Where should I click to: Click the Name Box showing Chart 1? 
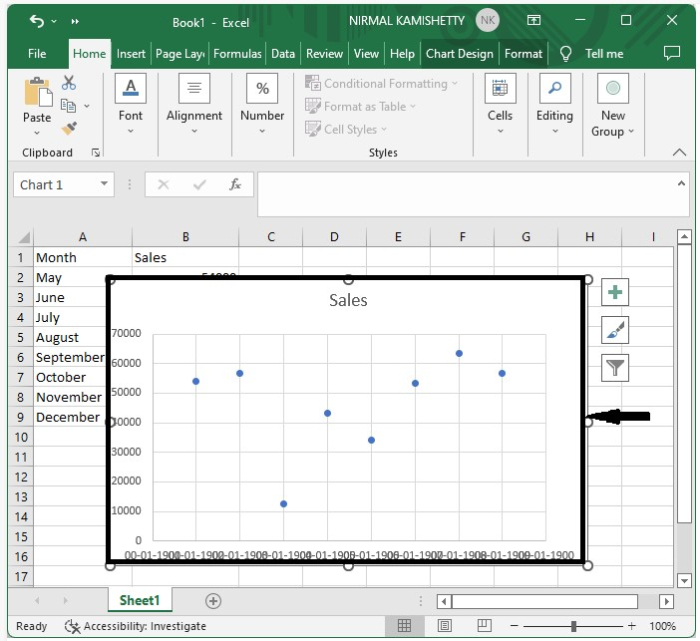point(57,184)
